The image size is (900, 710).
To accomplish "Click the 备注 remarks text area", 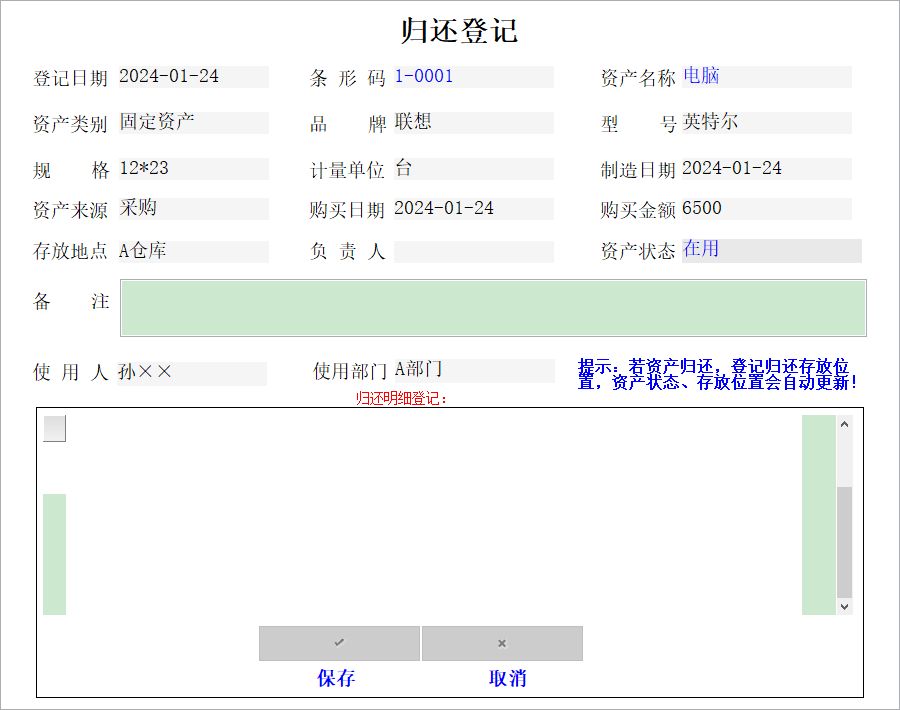I will [493, 308].
